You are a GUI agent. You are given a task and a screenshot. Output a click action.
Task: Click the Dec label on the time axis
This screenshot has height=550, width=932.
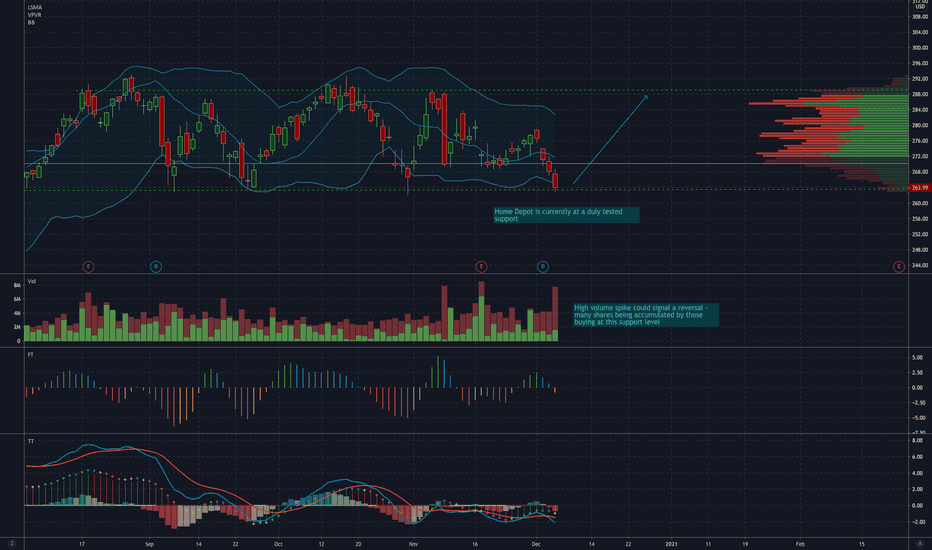click(x=536, y=544)
